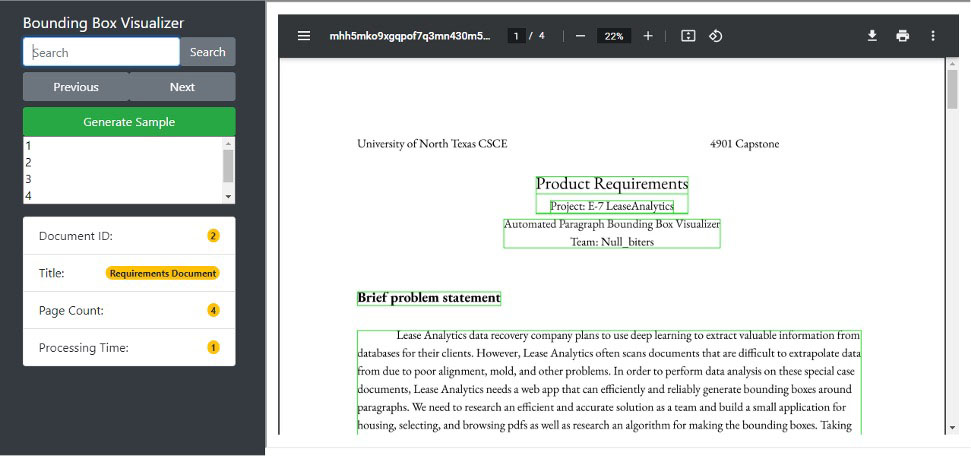
Task: Click the Search button
Action: (207, 52)
